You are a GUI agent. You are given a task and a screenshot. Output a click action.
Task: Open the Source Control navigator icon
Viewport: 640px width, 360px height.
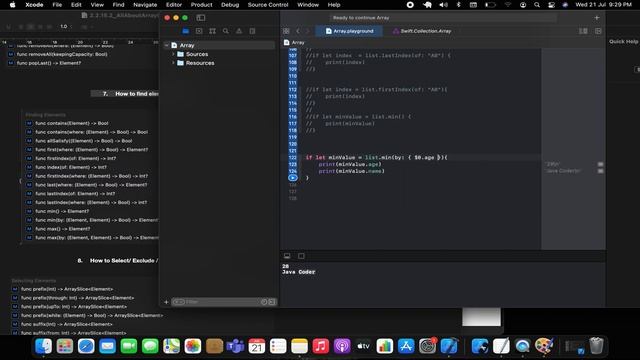[199, 31]
